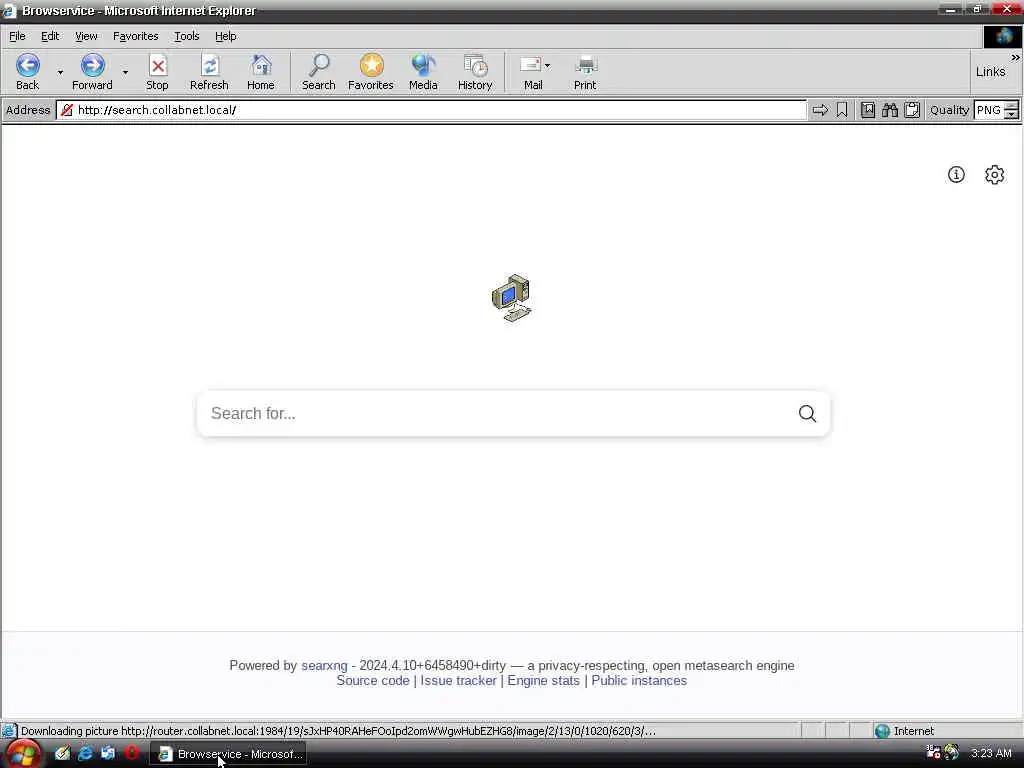Click the Internet zone status indicator

905,731
